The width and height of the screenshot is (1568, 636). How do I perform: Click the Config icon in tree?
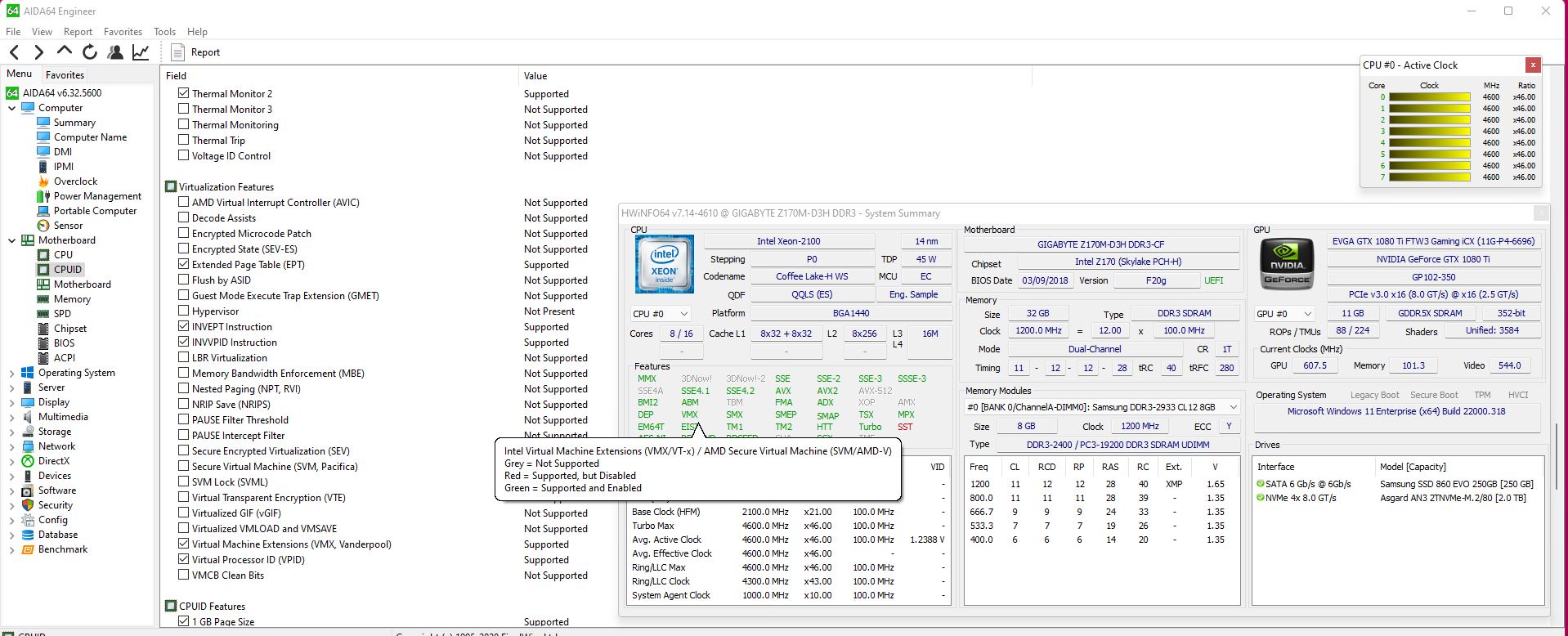(x=28, y=520)
